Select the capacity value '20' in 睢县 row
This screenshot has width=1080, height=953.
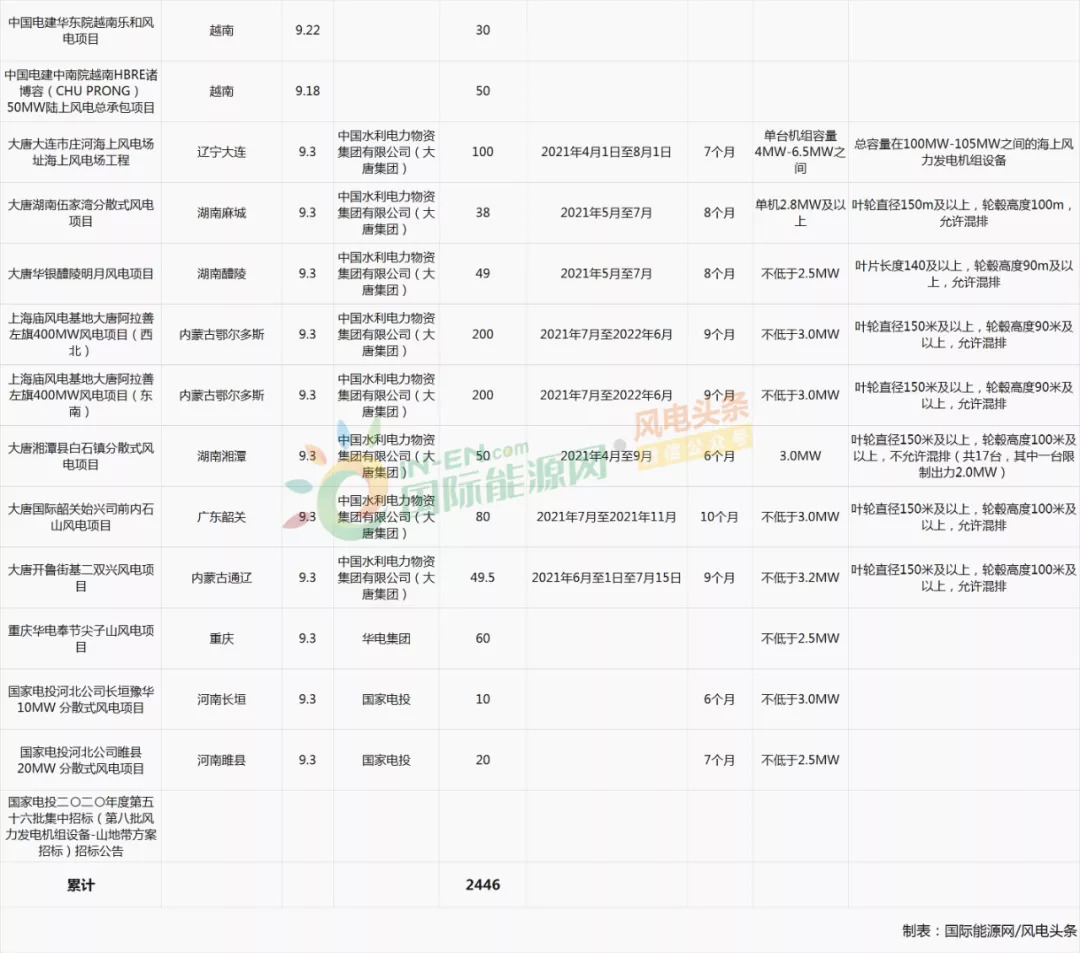483,760
